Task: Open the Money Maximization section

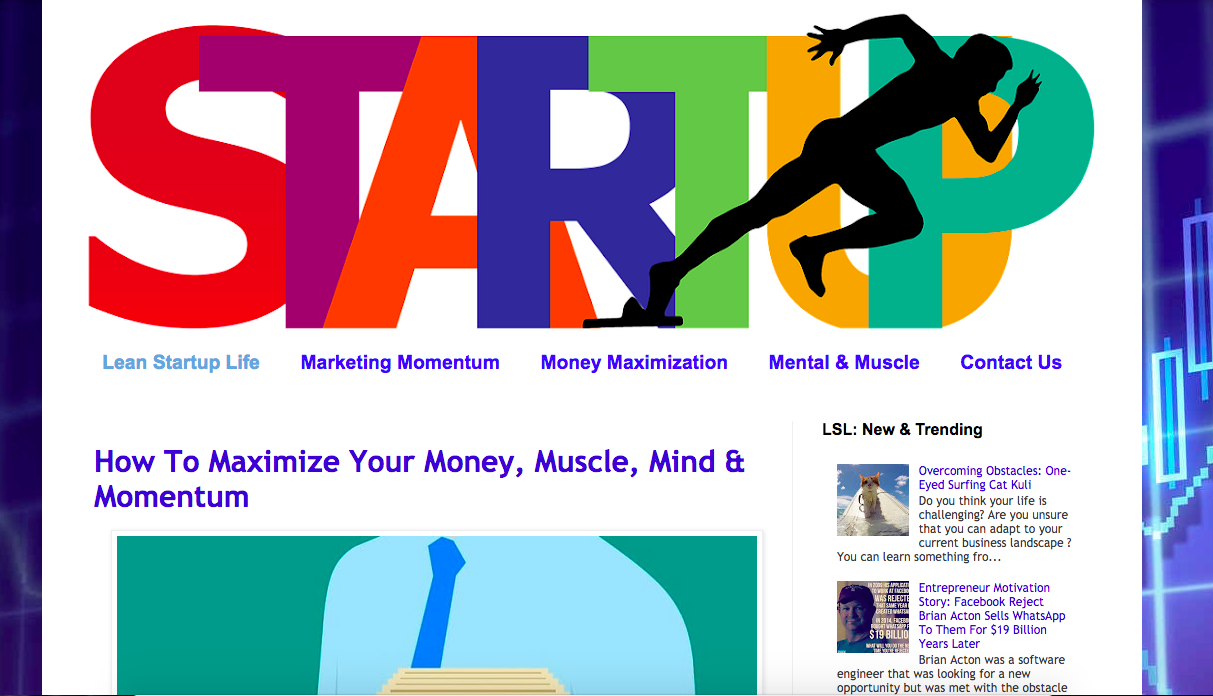Action: click(x=634, y=362)
